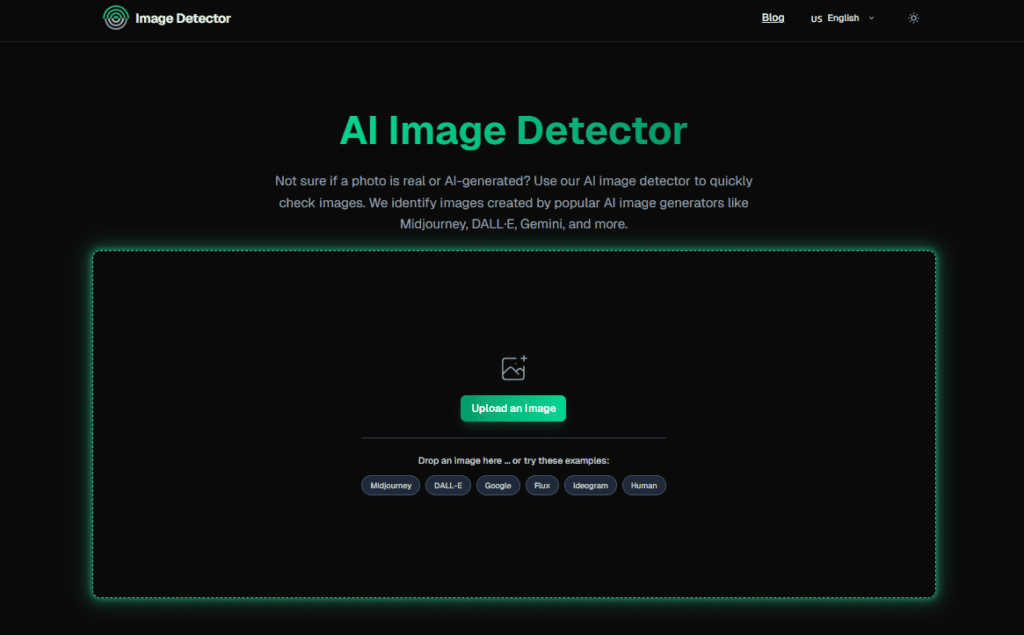The image size is (1024, 635).
Task: Open the Blog link in header
Action: click(773, 18)
